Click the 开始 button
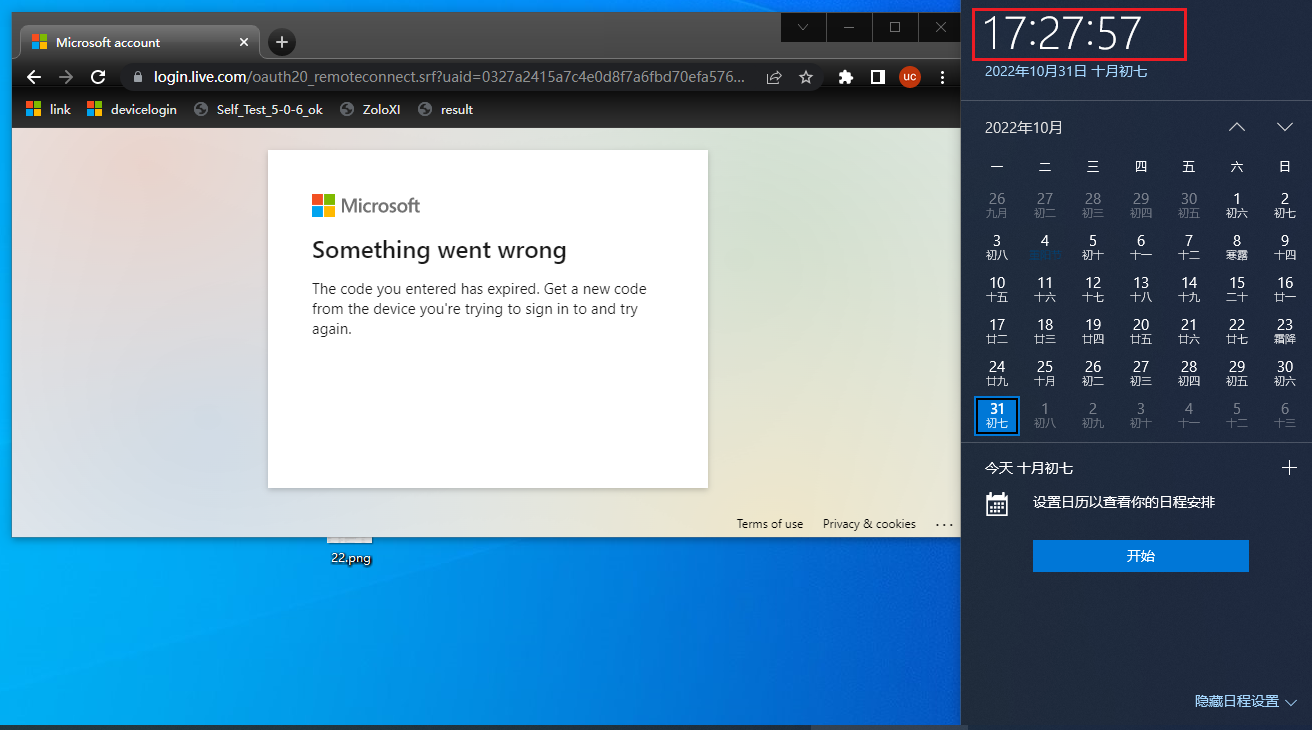1312x730 pixels. 1141,556
